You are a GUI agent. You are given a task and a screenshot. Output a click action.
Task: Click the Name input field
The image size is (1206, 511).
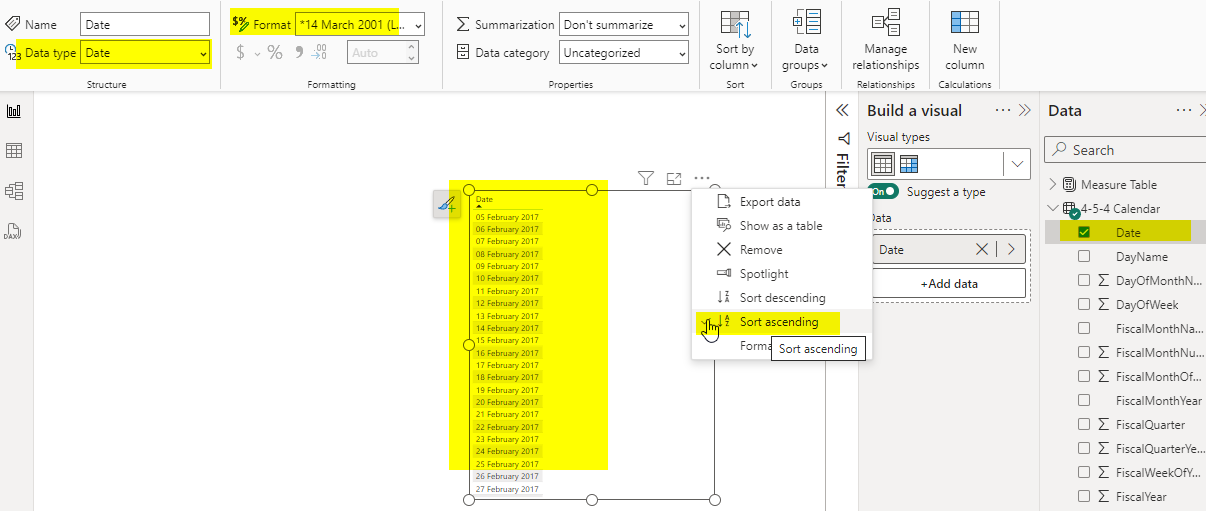(145, 24)
